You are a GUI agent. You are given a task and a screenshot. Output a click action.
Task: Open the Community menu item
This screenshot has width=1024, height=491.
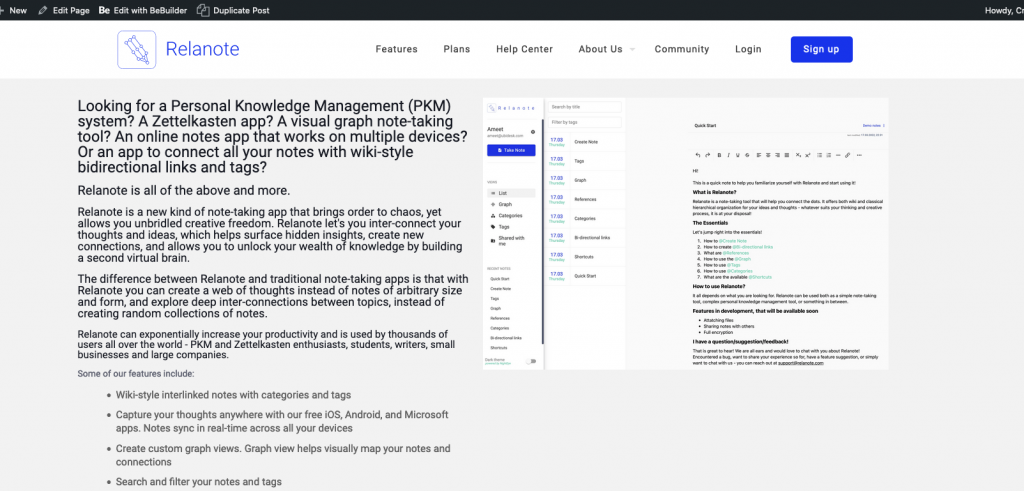(682, 49)
